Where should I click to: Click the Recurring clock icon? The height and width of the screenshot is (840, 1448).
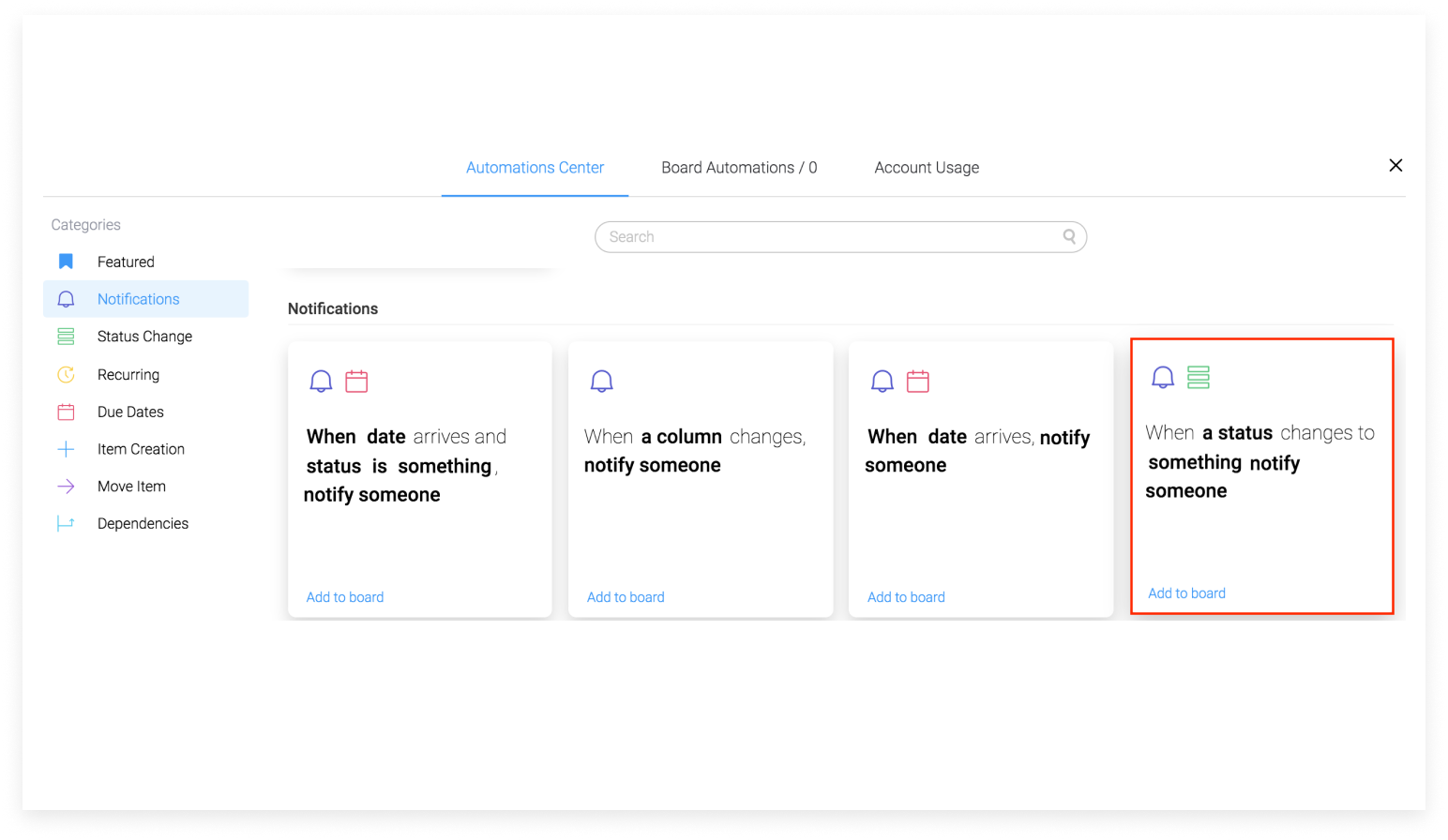click(66, 374)
